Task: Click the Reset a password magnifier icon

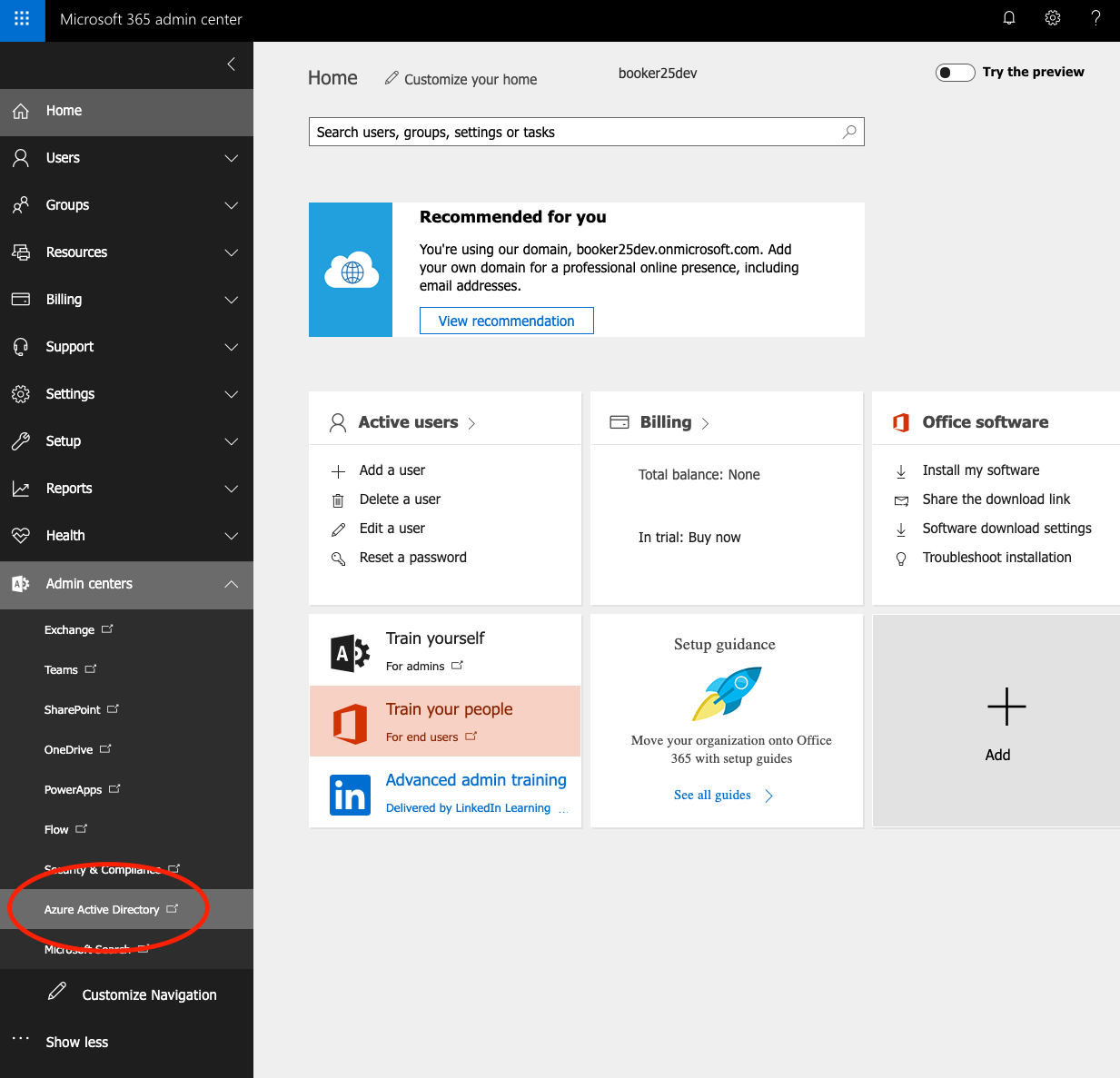Action: 338,558
